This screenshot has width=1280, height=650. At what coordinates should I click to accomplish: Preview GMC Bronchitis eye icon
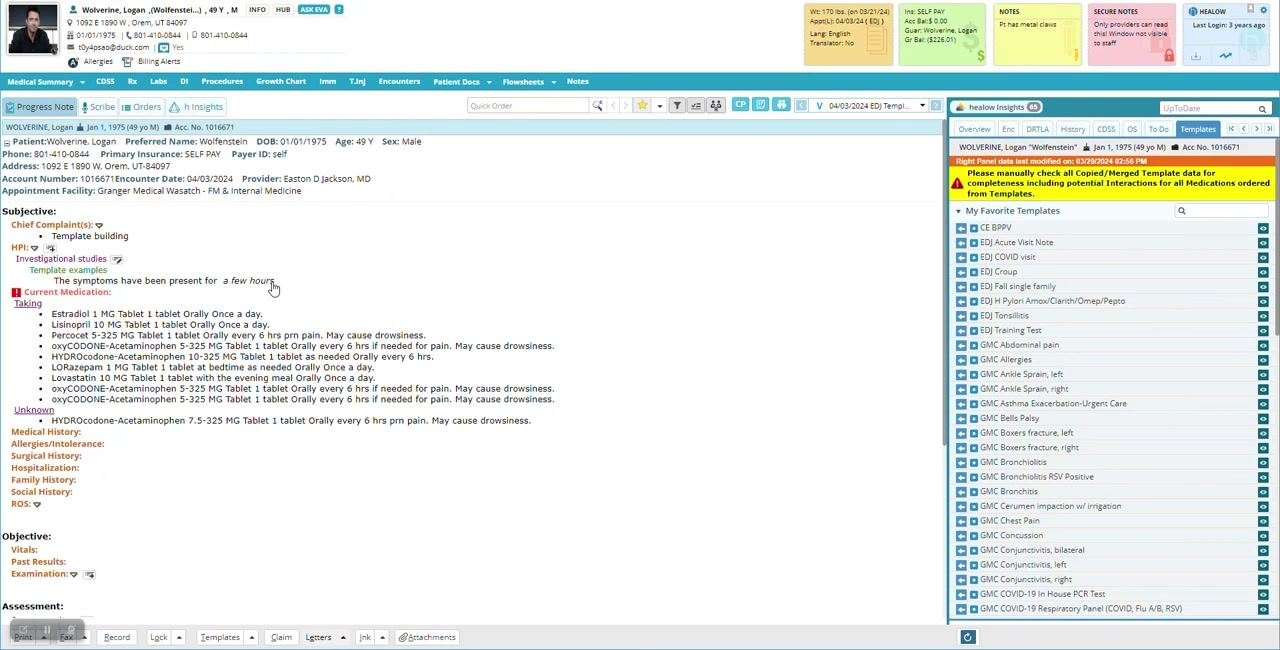pyautogui.click(x=1263, y=491)
